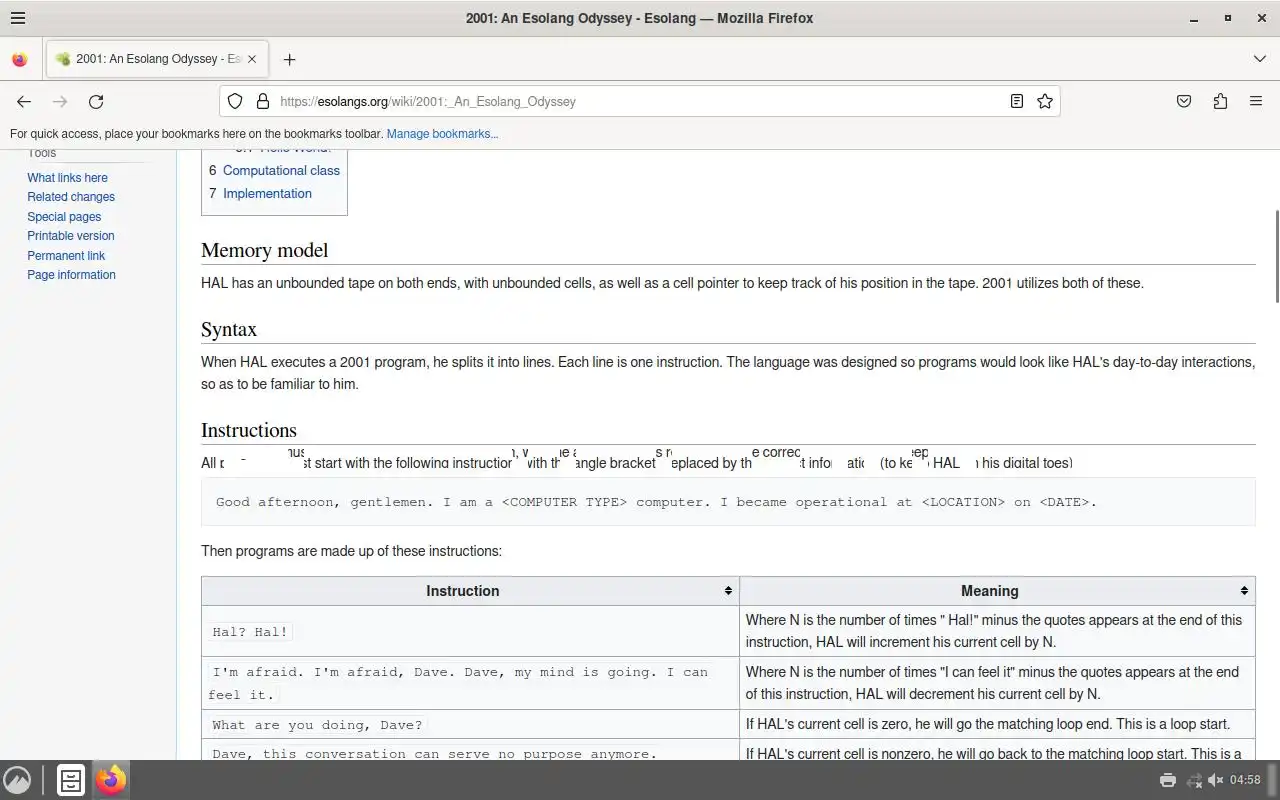Open a new tab
1280x800 pixels.
click(289, 59)
